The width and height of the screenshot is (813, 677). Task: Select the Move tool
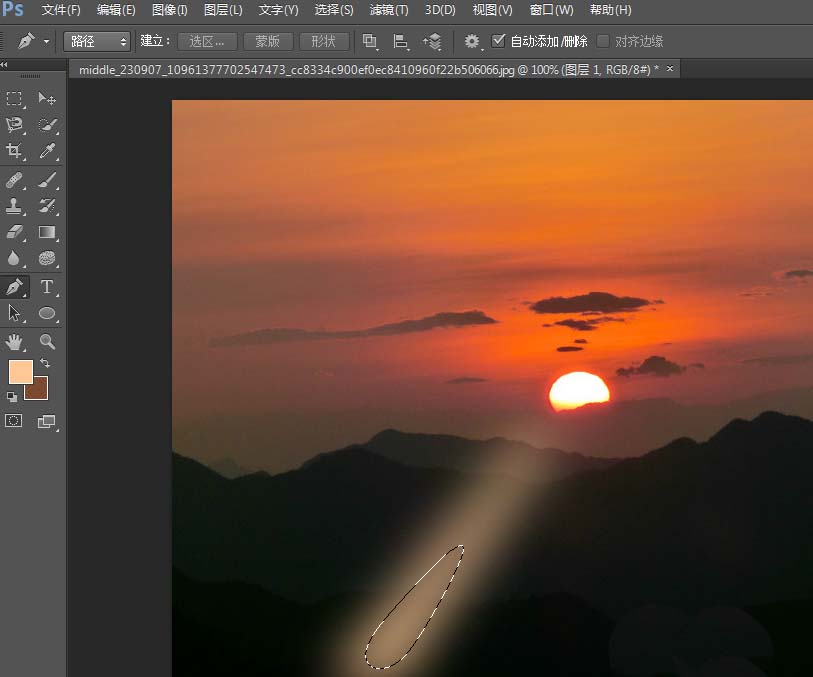(x=45, y=99)
